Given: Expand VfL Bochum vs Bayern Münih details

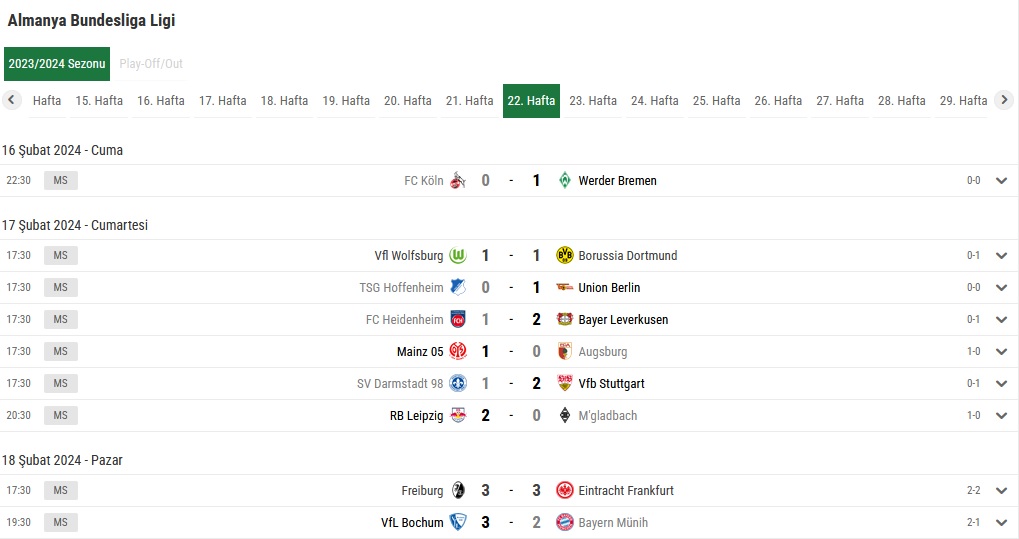Looking at the screenshot, I should click(x=1001, y=523).
